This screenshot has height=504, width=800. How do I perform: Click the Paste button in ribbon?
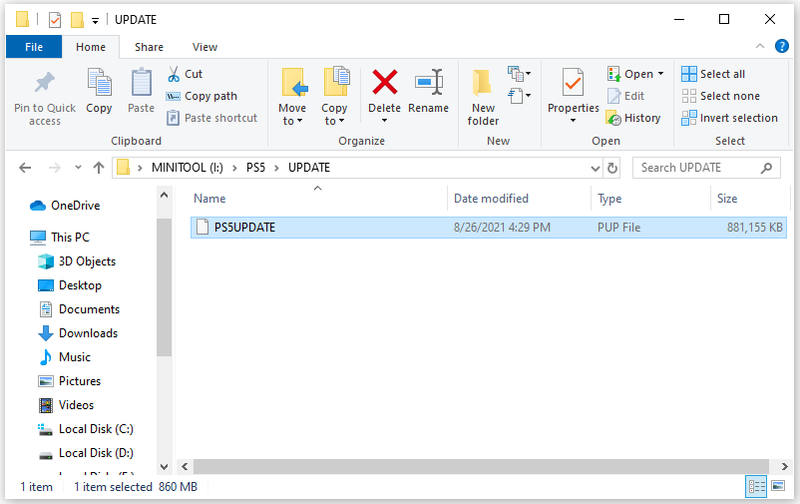tap(141, 91)
